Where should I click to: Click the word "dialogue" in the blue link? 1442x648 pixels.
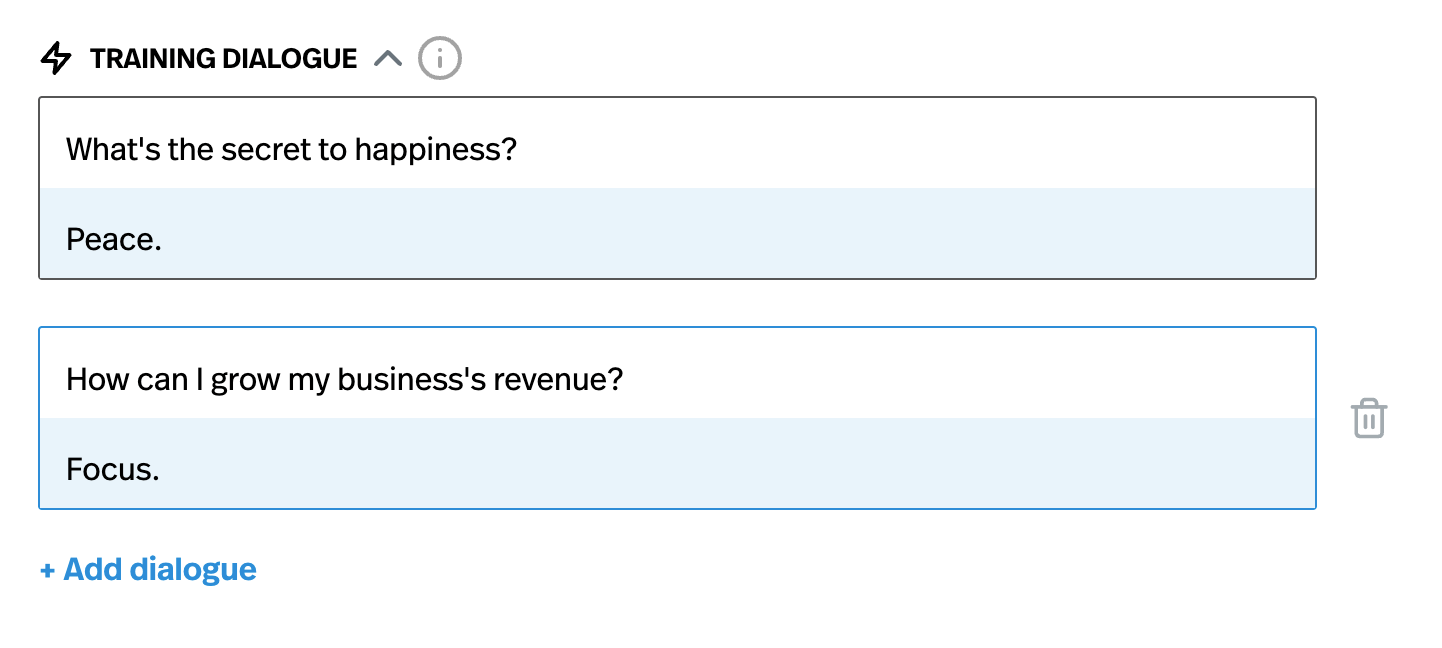(193, 569)
